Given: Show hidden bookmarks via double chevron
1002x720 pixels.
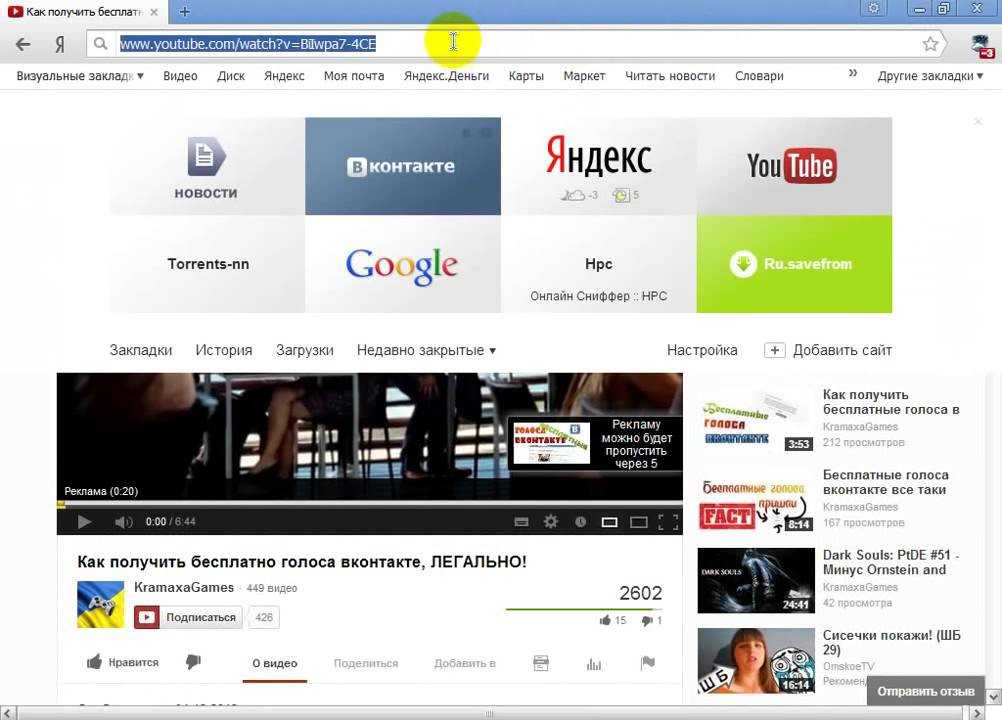Looking at the screenshot, I should pos(852,73).
